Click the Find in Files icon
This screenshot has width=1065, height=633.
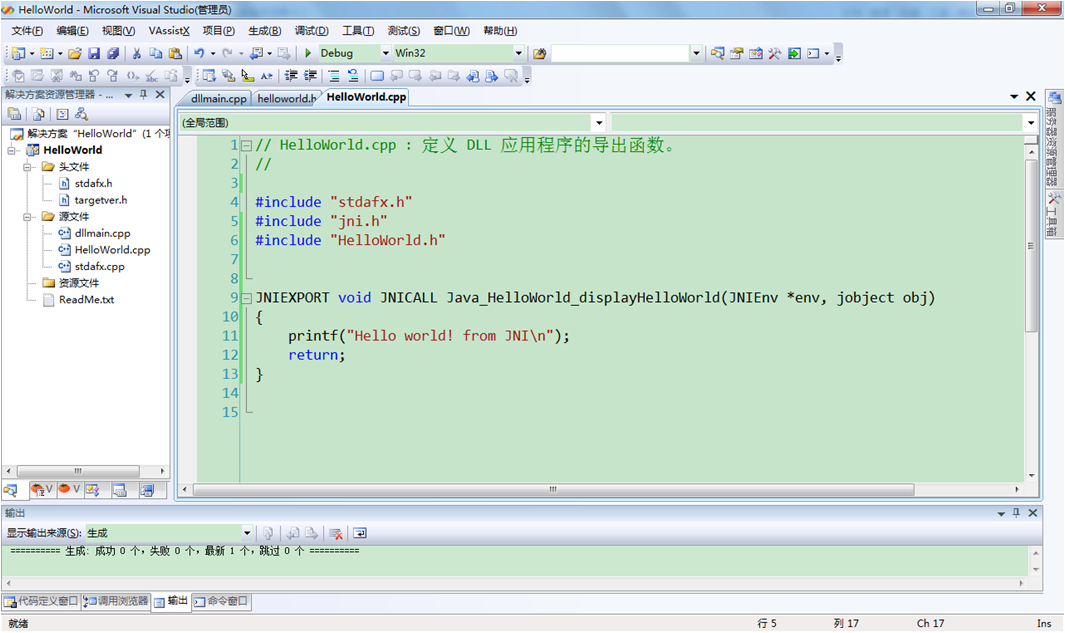[x=539, y=53]
